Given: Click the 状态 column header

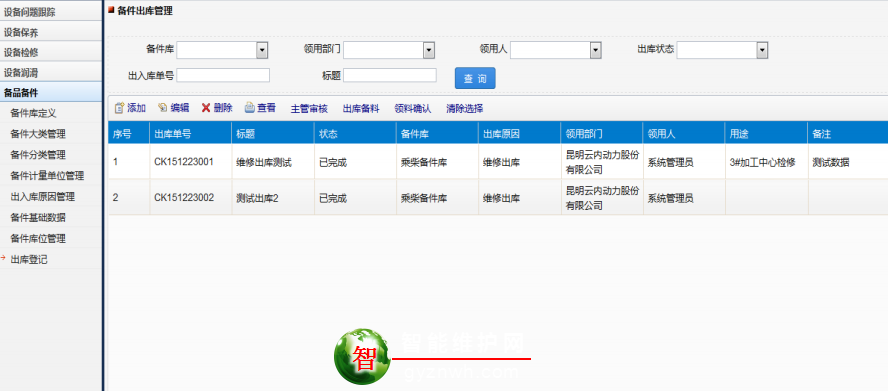Looking at the screenshot, I should (x=355, y=134).
